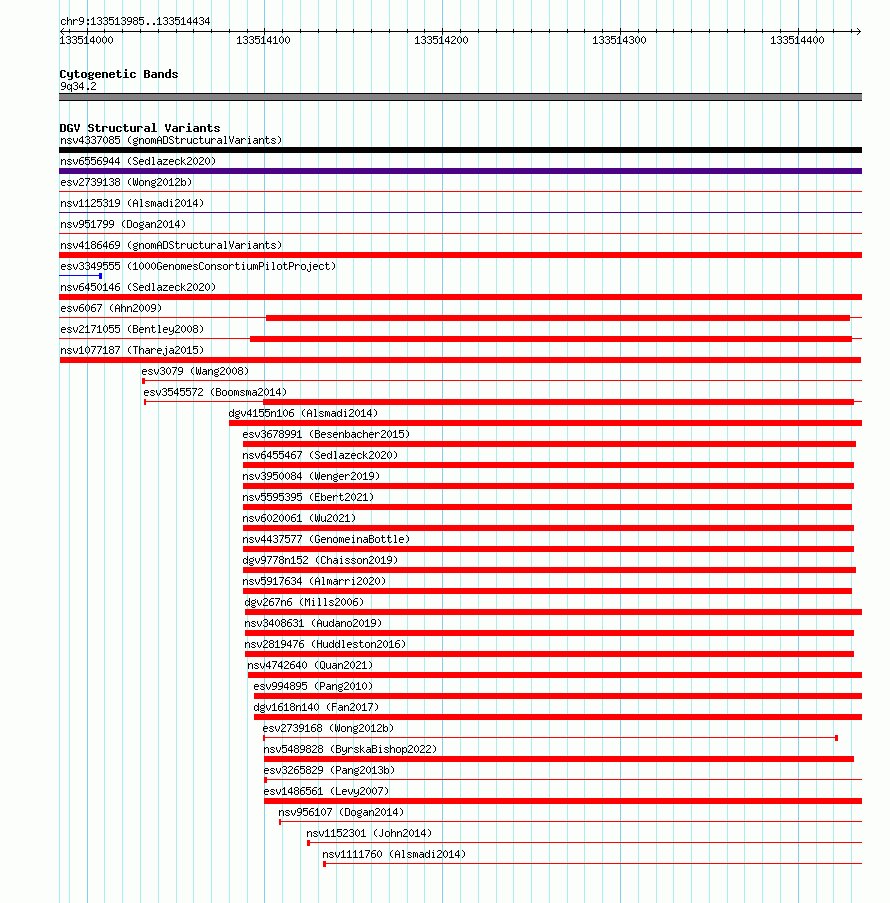Image resolution: width=890 pixels, height=903 pixels.
Task: Click nsv956107 (Dogan2014) label
Action: tap(341, 813)
